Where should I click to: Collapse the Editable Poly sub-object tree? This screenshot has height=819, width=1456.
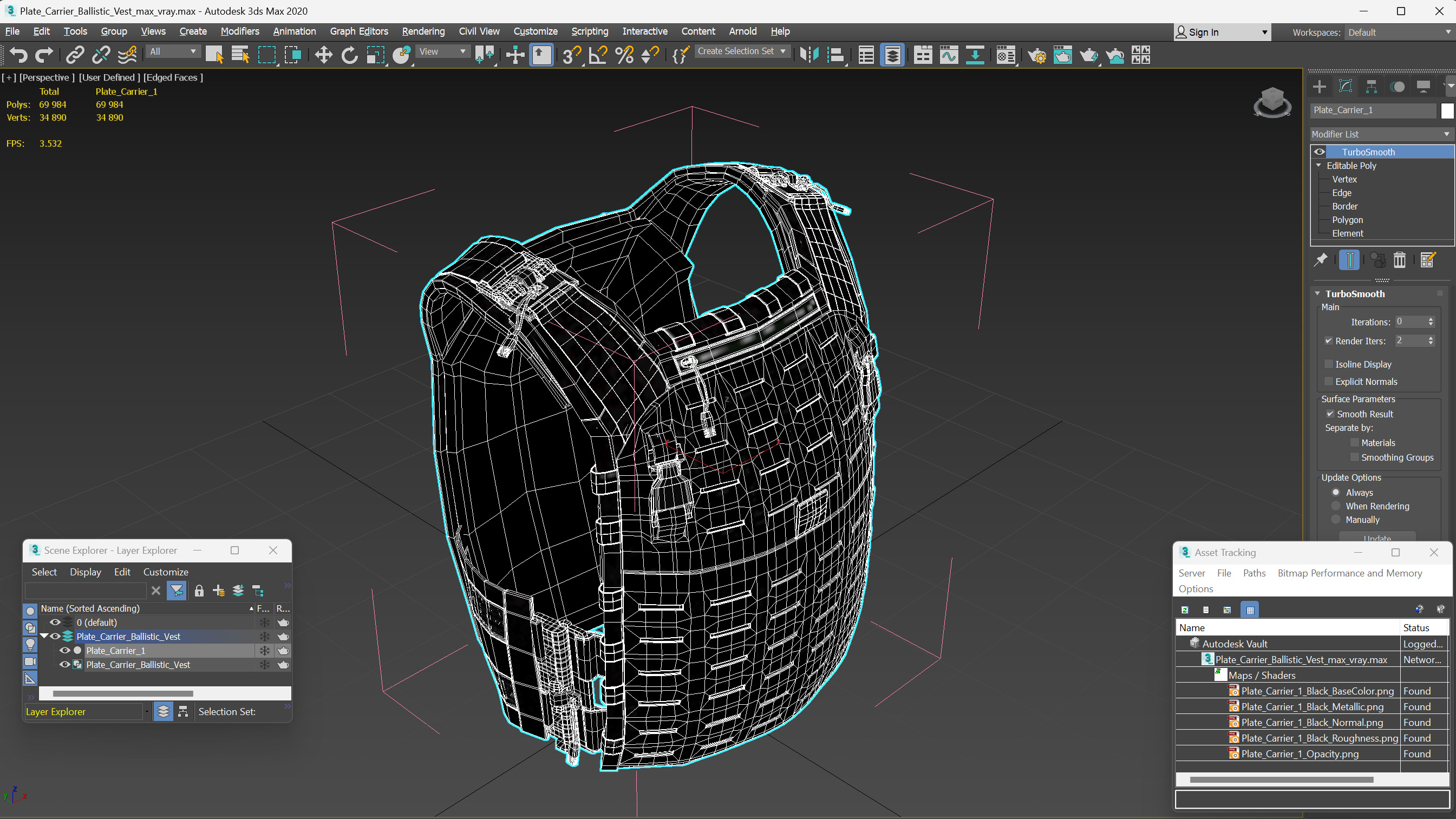point(1318,166)
